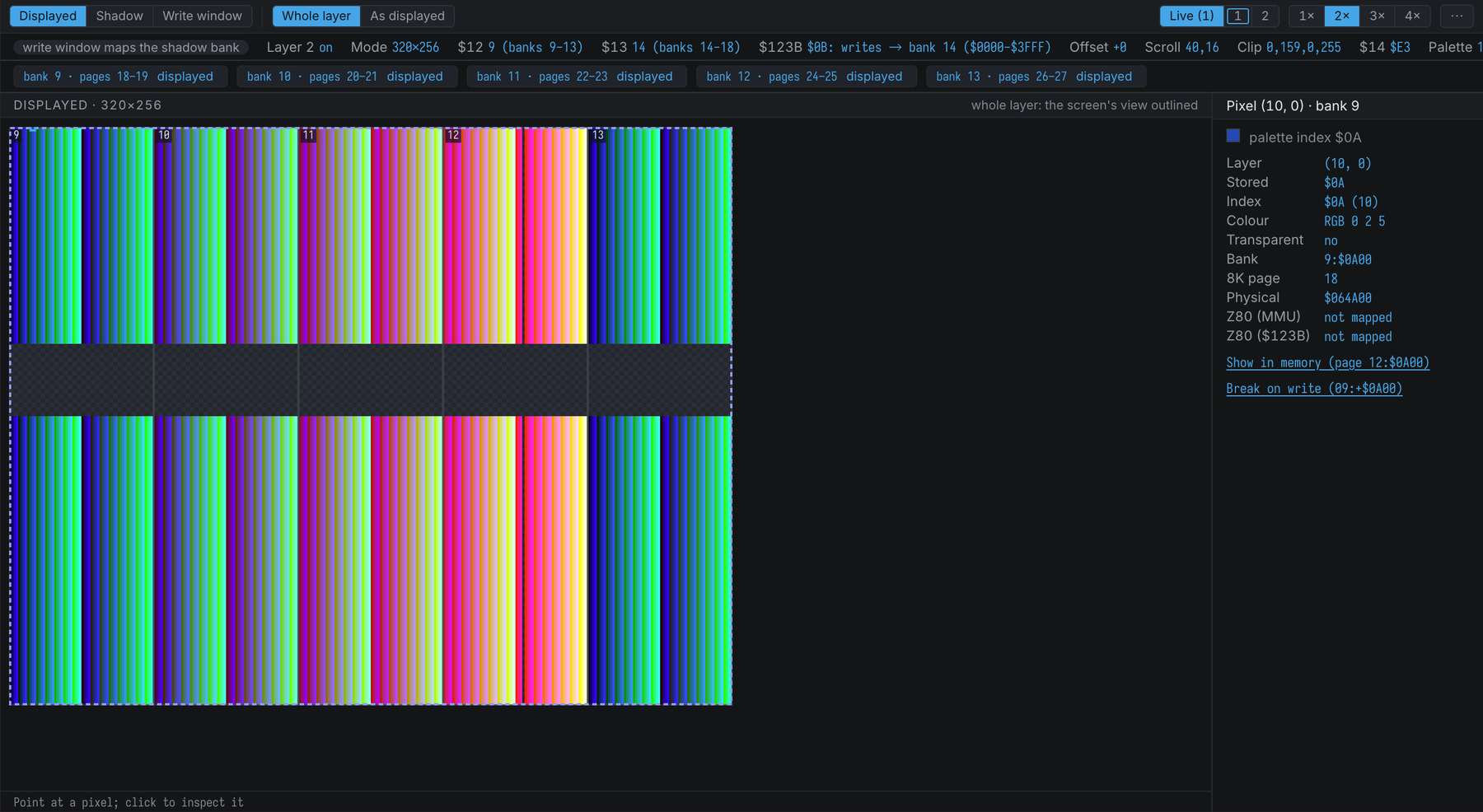Viewport: 1483px width, 812px height.
Task: Click the bank 12 label in the image
Action: (453, 135)
